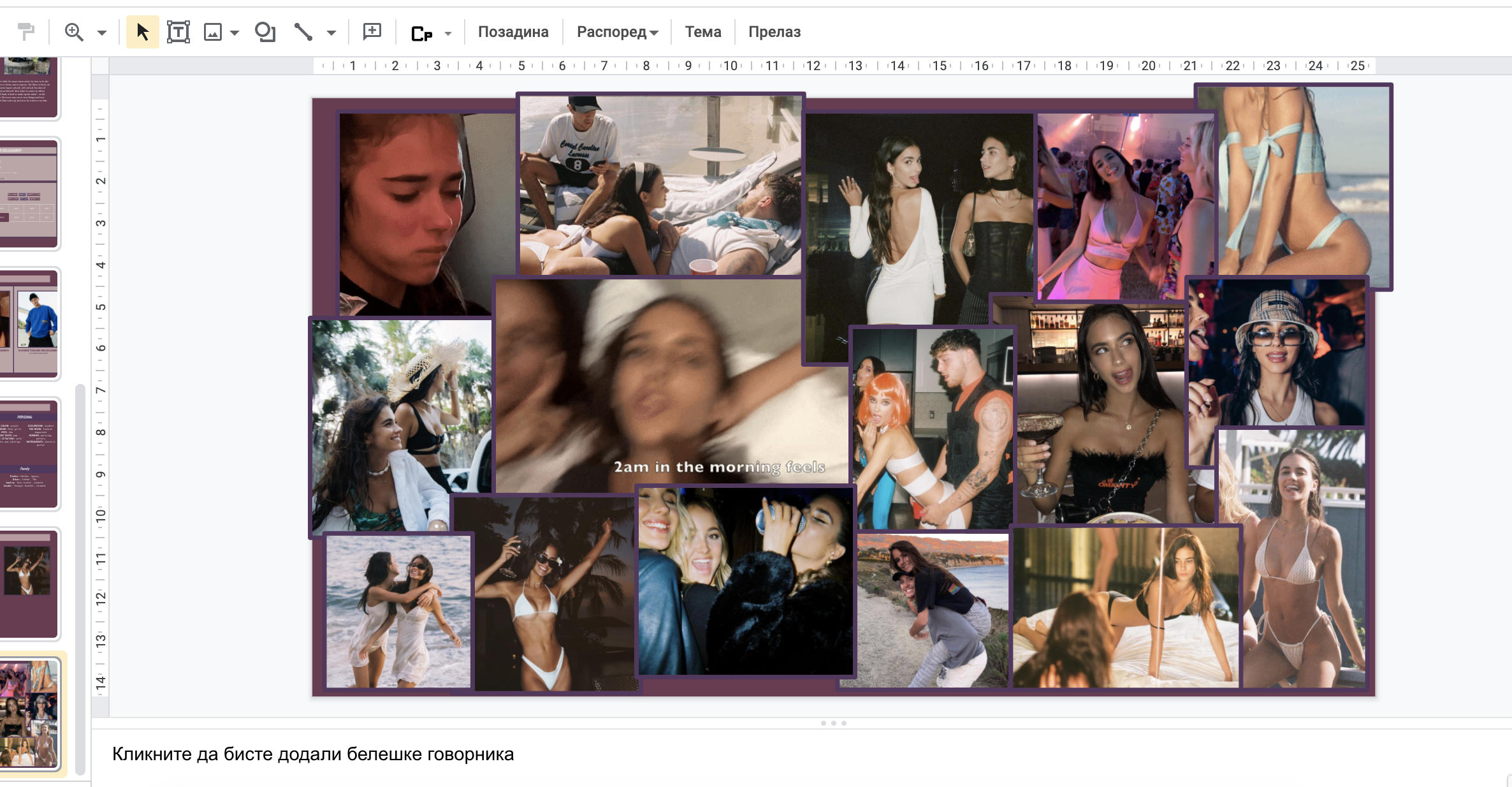The width and height of the screenshot is (1512, 787).
Task: Open the zoom level dropdown arrow
Action: (x=102, y=33)
